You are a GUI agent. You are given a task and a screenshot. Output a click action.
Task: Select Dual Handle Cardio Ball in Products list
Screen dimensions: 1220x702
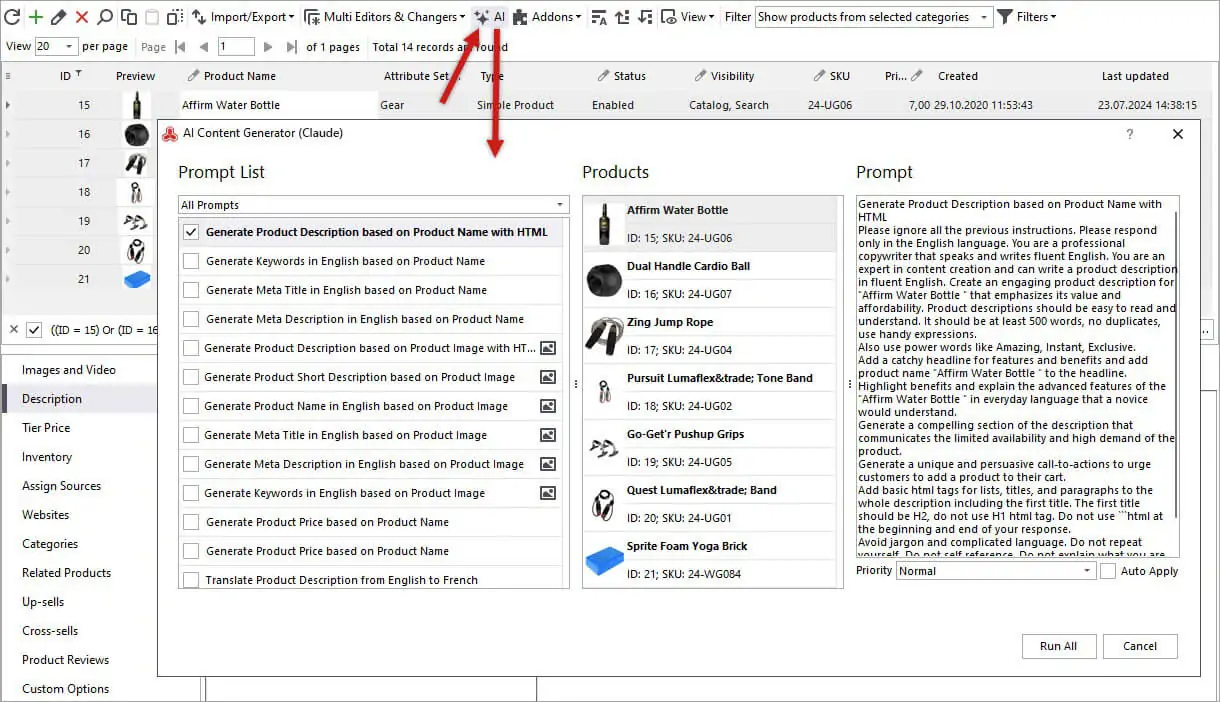[709, 279]
